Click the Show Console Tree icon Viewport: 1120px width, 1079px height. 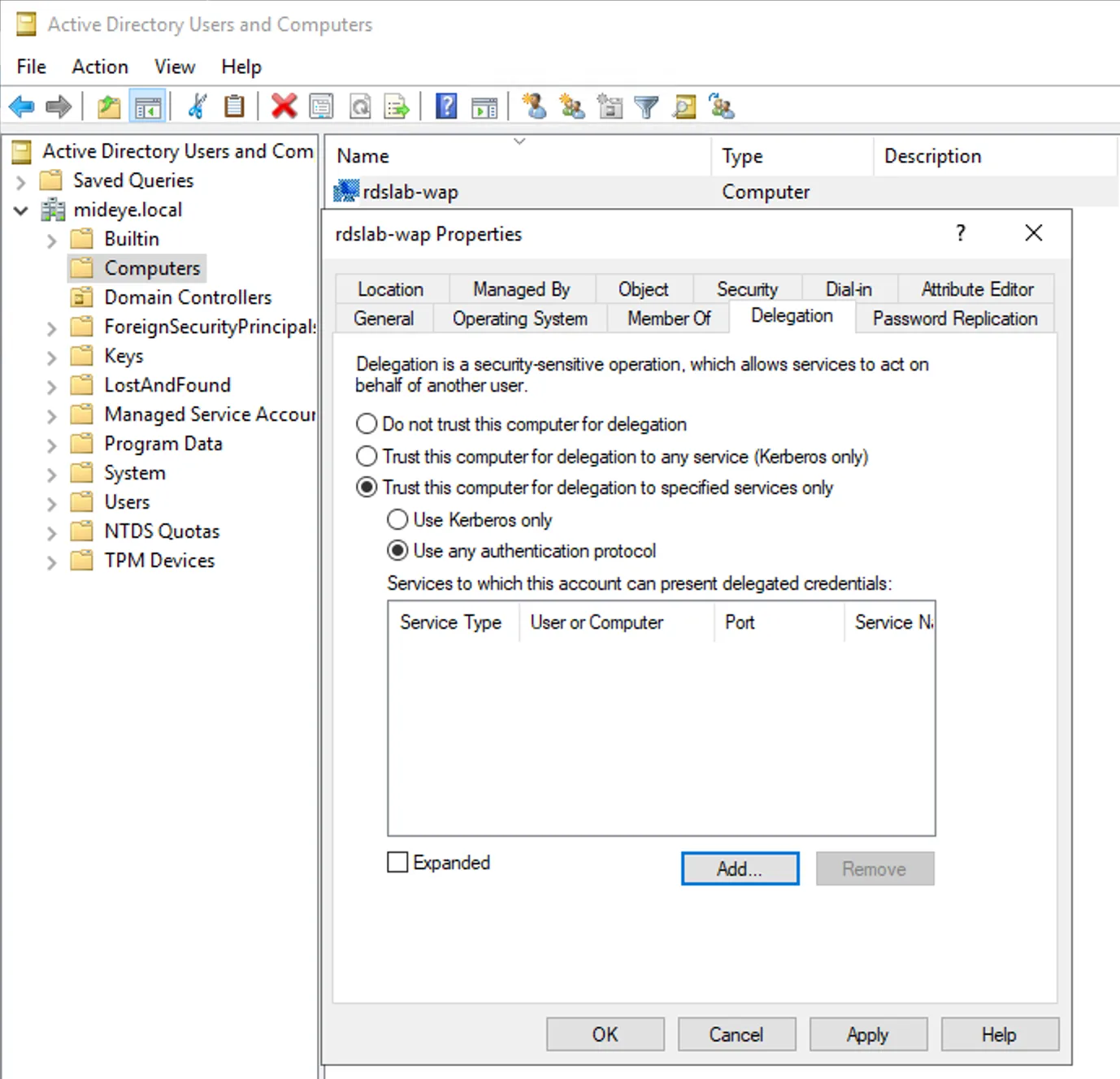tap(148, 106)
